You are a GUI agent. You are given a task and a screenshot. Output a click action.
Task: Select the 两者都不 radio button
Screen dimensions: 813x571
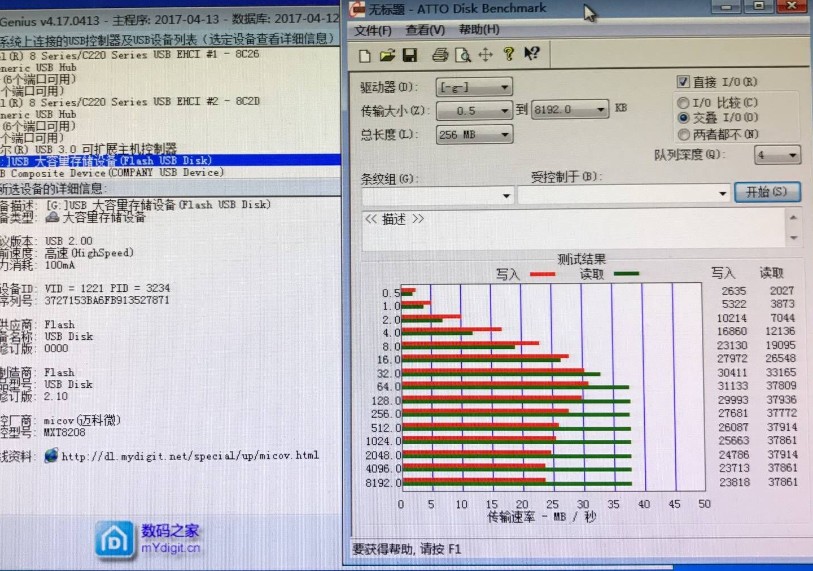[683, 135]
